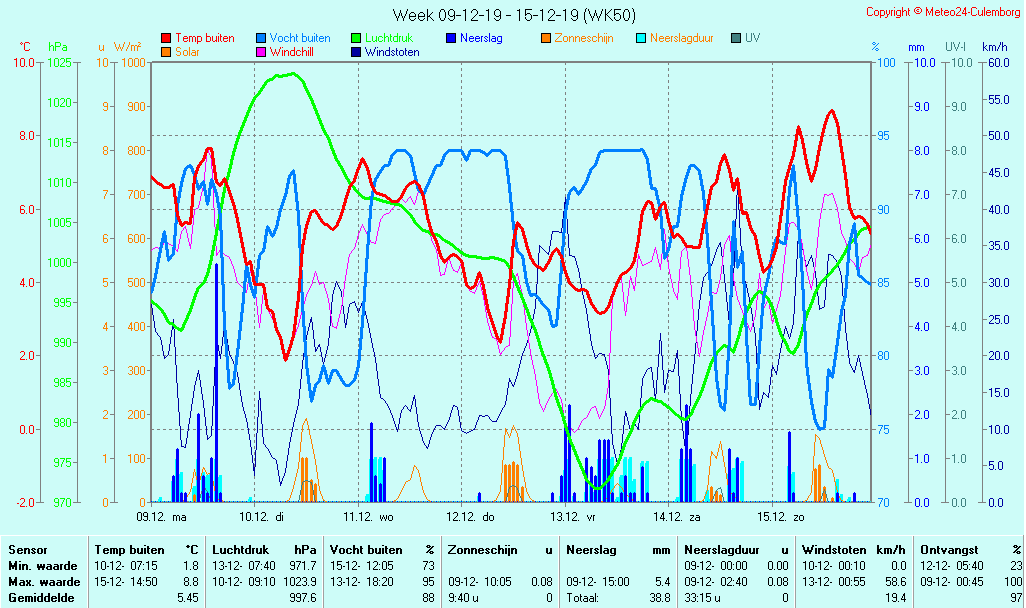Click the cyan Neerslagduur legend swatch
1026x608 pixels.
tap(641, 38)
